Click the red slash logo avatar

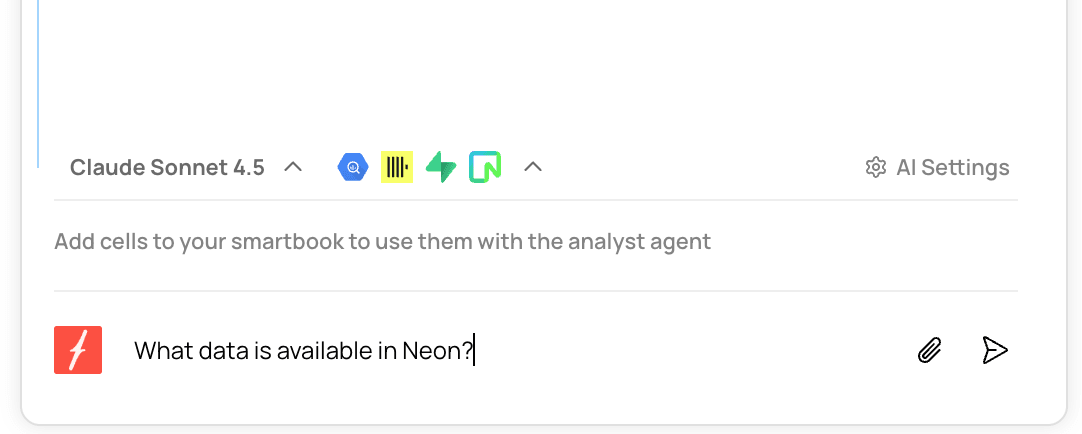coord(78,350)
